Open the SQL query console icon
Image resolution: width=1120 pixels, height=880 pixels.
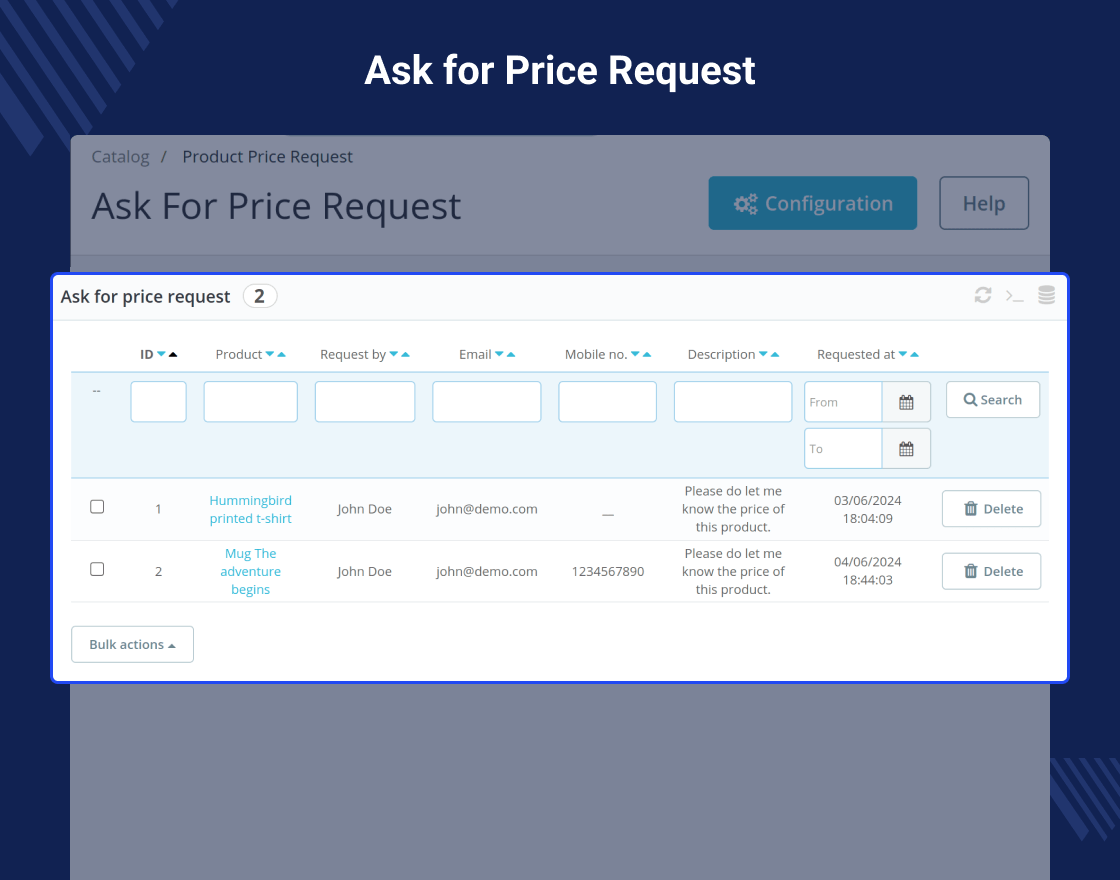[1014, 296]
